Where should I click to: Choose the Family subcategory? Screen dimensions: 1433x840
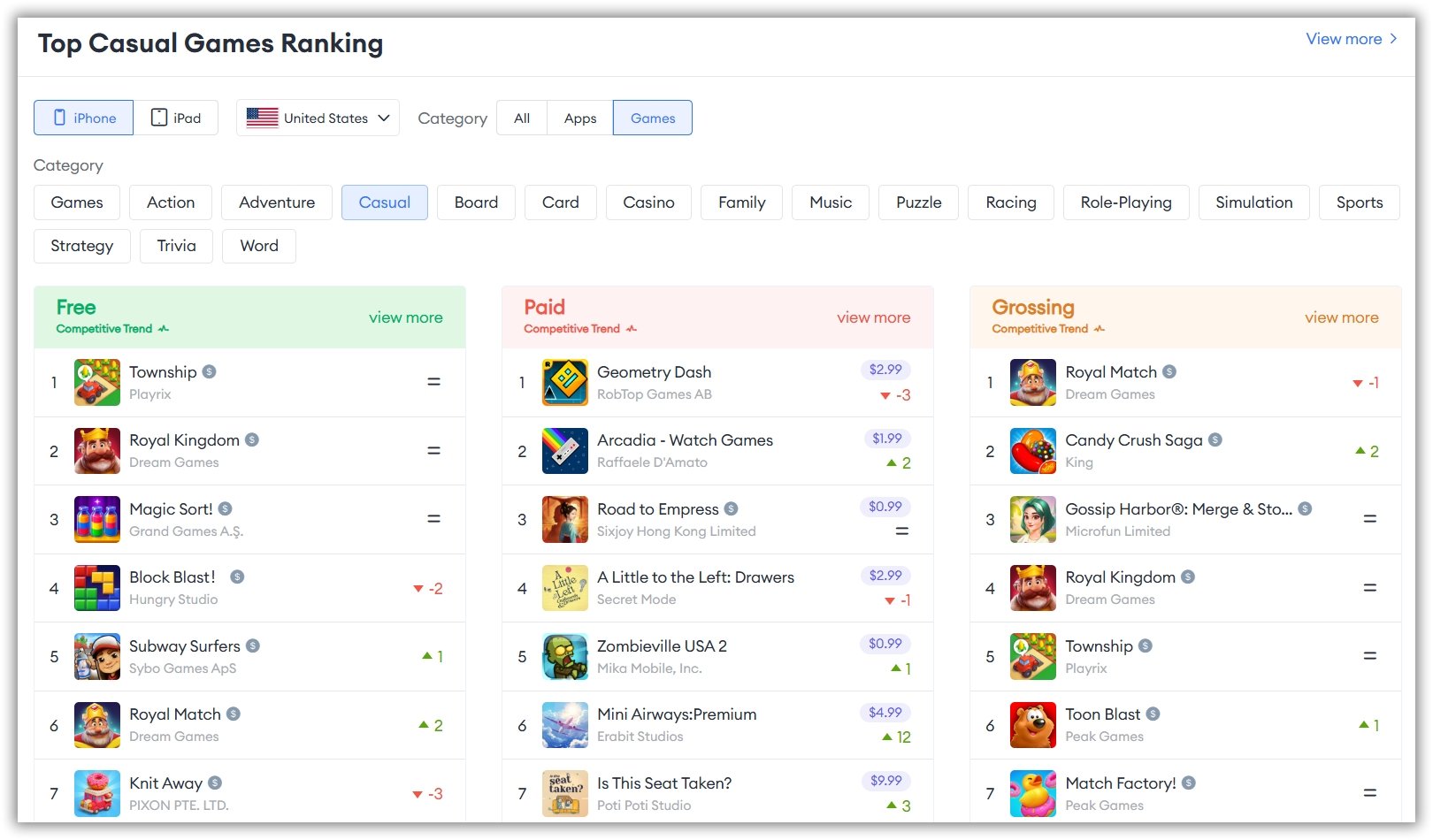click(x=741, y=202)
